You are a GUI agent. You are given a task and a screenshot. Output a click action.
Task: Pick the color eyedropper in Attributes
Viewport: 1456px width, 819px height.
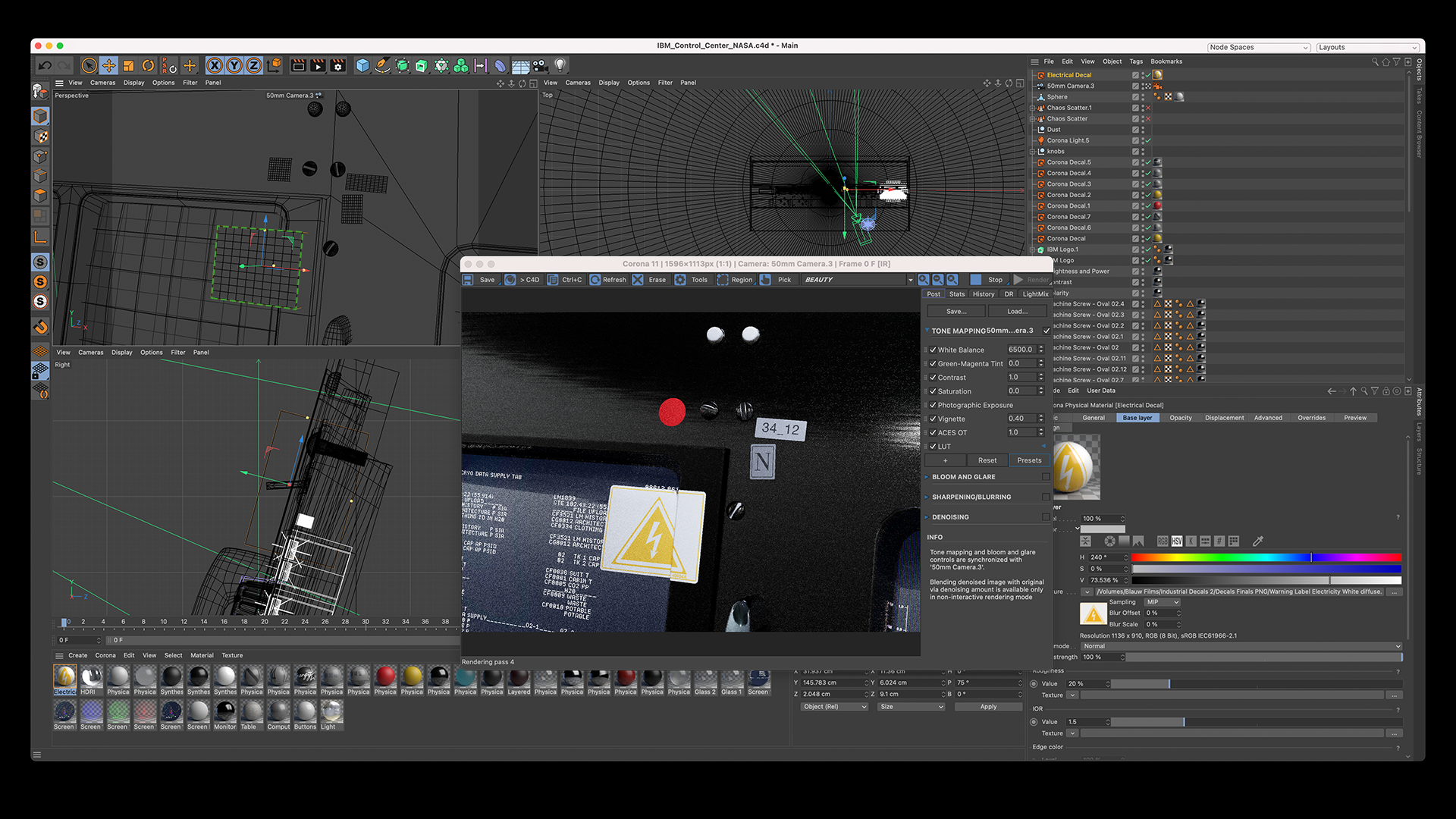[x=1258, y=541]
